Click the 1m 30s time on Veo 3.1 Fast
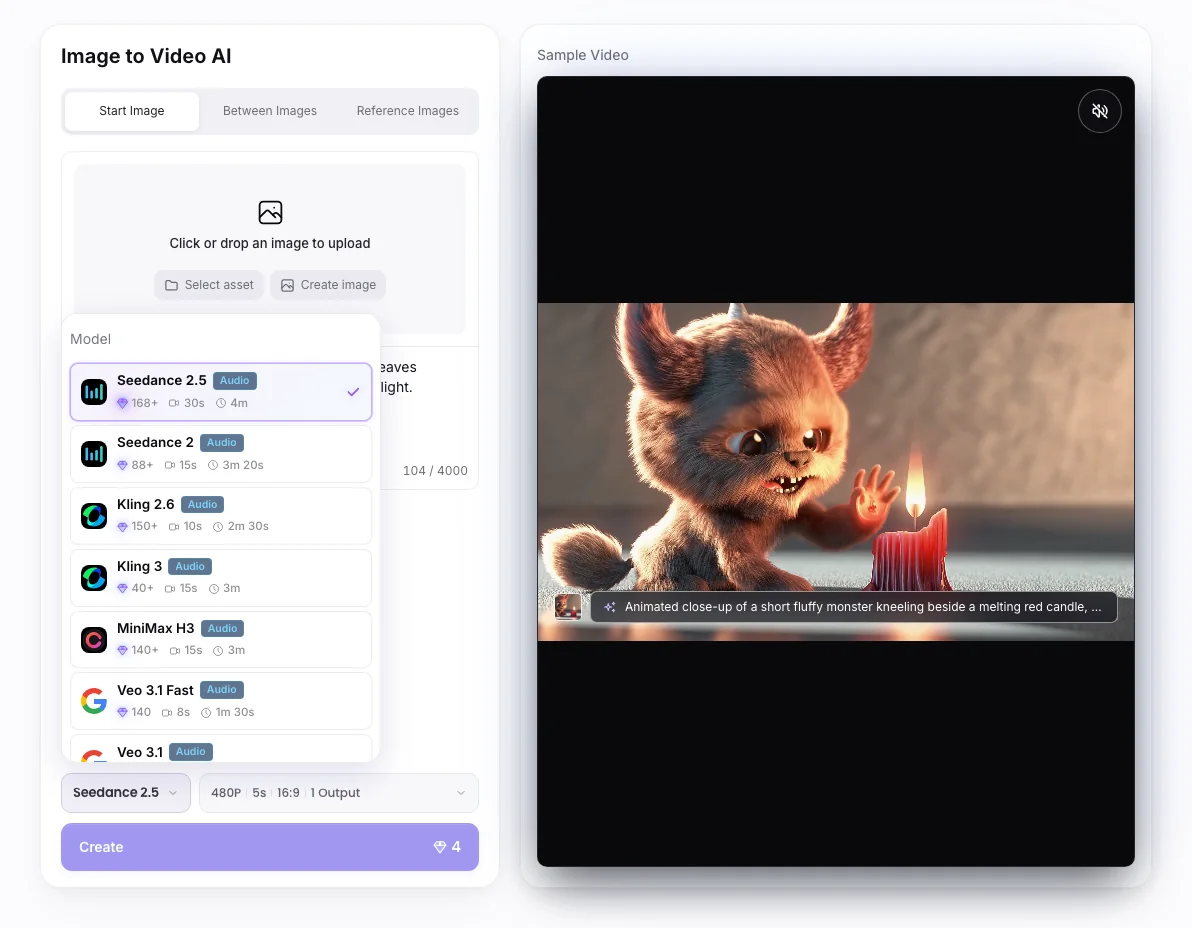This screenshot has height=928, width=1192. coord(234,712)
